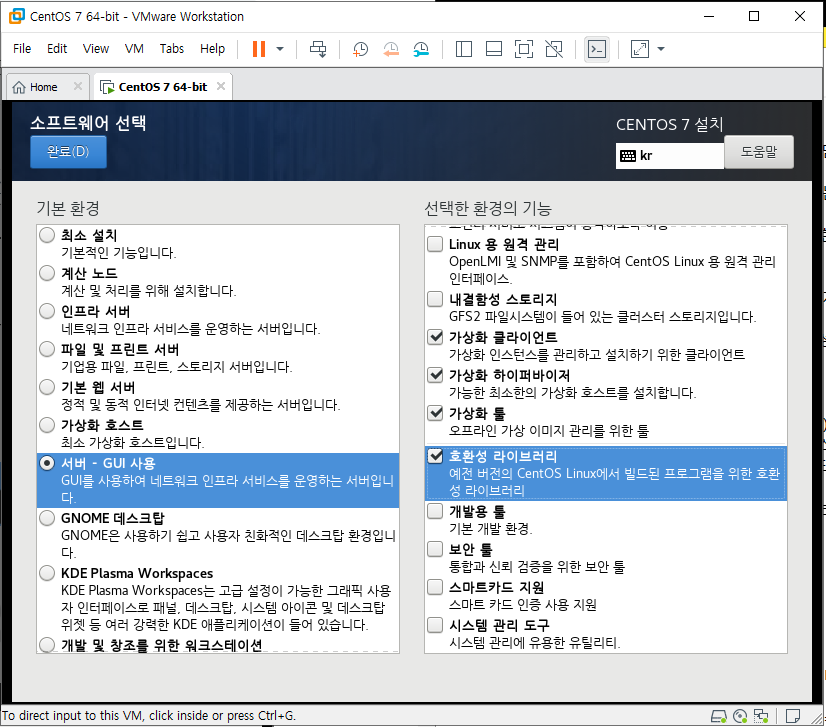The image size is (826, 727).
Task: Open the console view icon
Action: [597, 49]
